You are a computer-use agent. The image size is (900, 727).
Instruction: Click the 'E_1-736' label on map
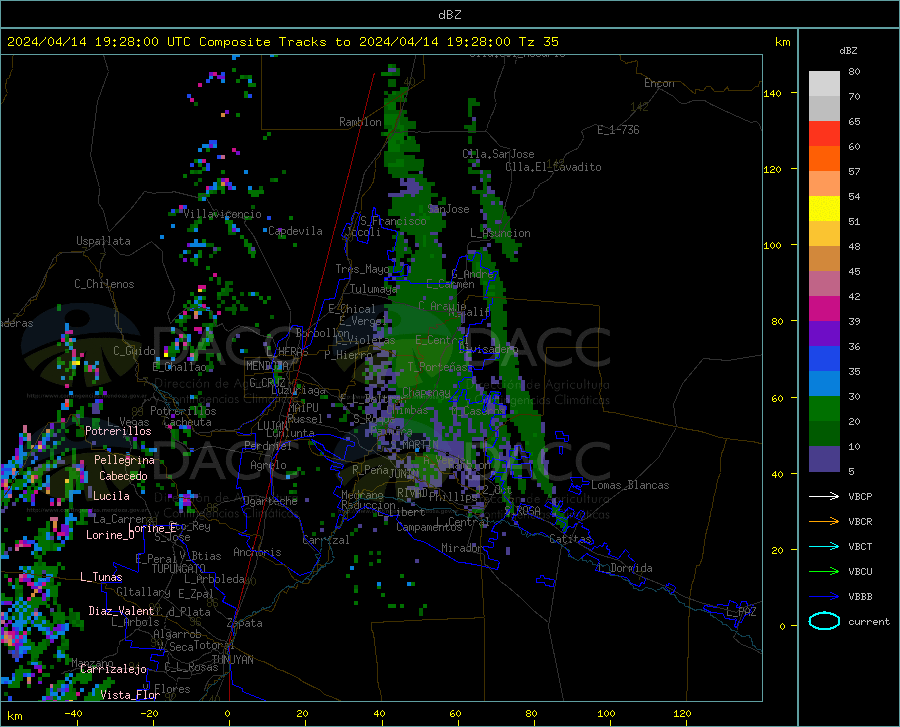pyautogui.click(x=618, y=130)
